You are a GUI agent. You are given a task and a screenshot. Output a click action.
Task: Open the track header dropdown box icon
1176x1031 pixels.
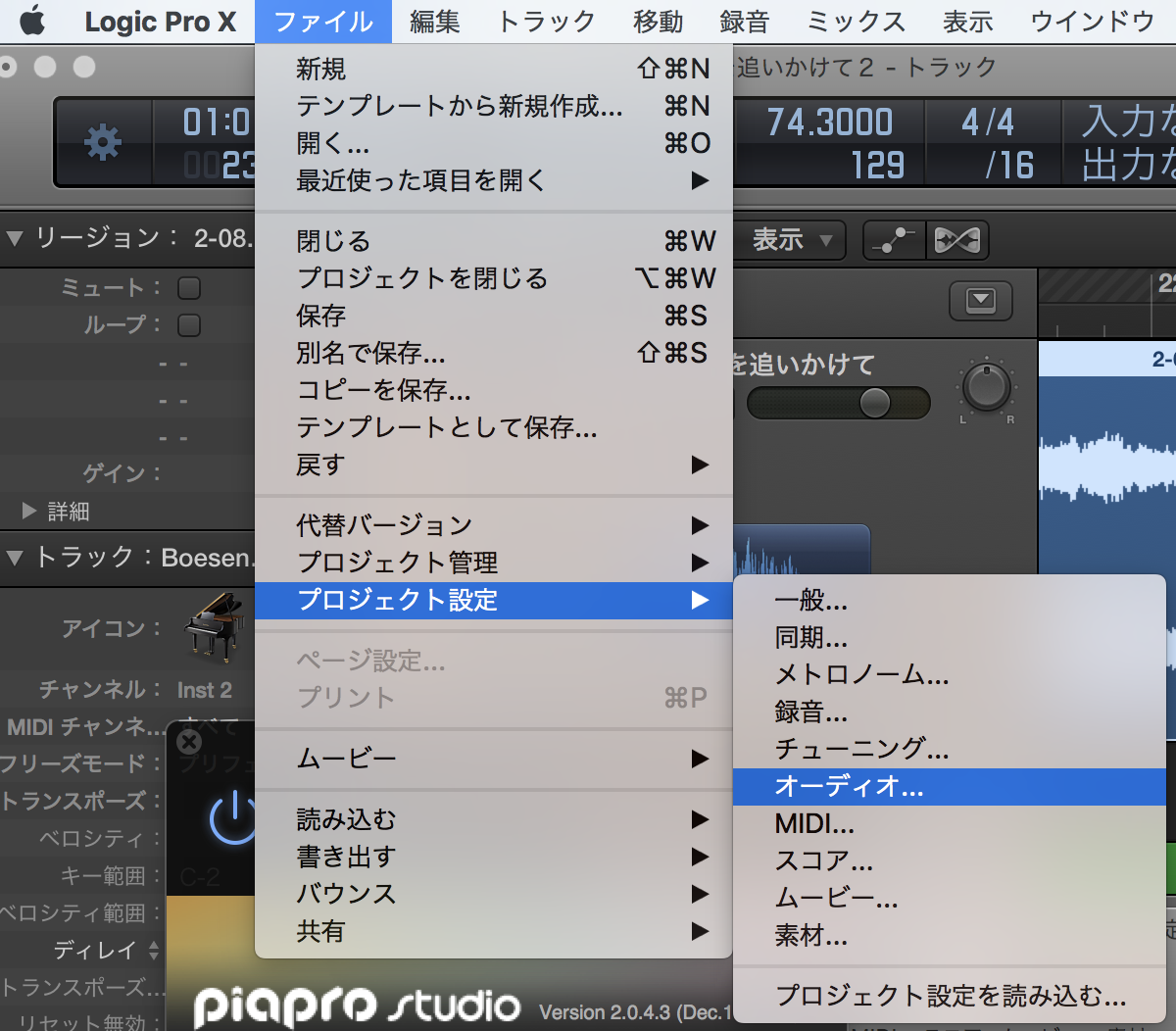pos(981,301)
